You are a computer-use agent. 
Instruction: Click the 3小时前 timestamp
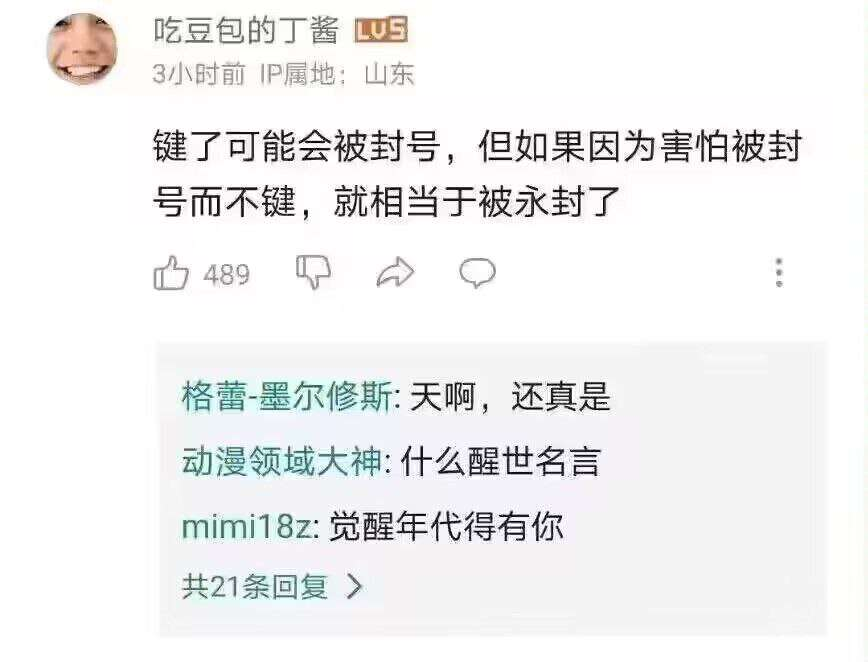coord(199,74)
